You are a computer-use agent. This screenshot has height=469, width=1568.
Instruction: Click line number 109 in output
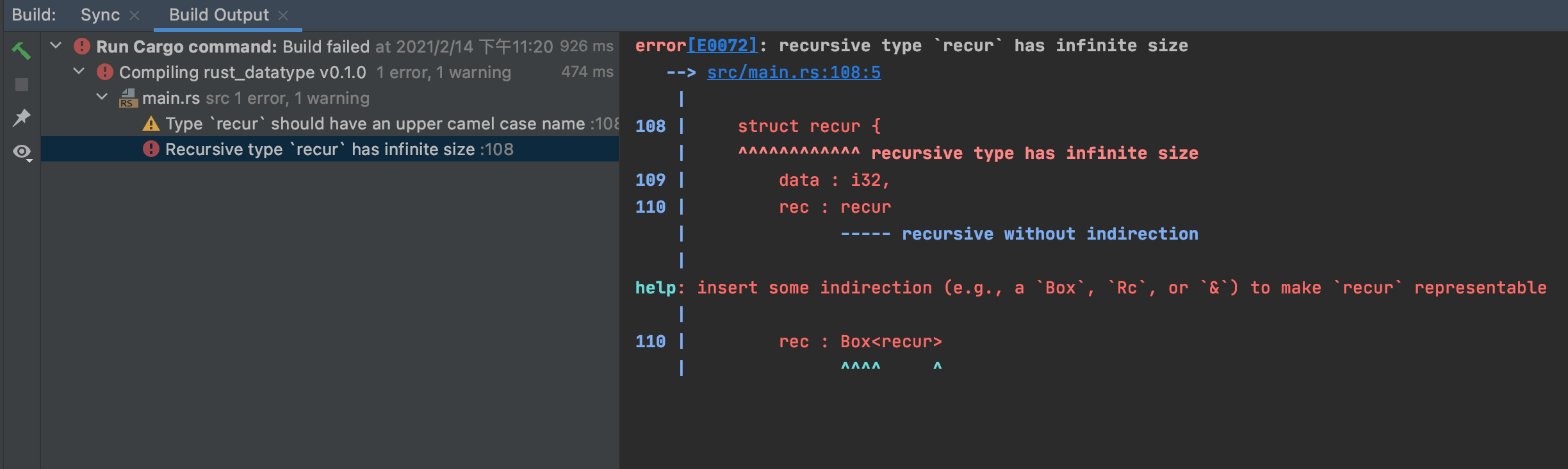(650, 180)
